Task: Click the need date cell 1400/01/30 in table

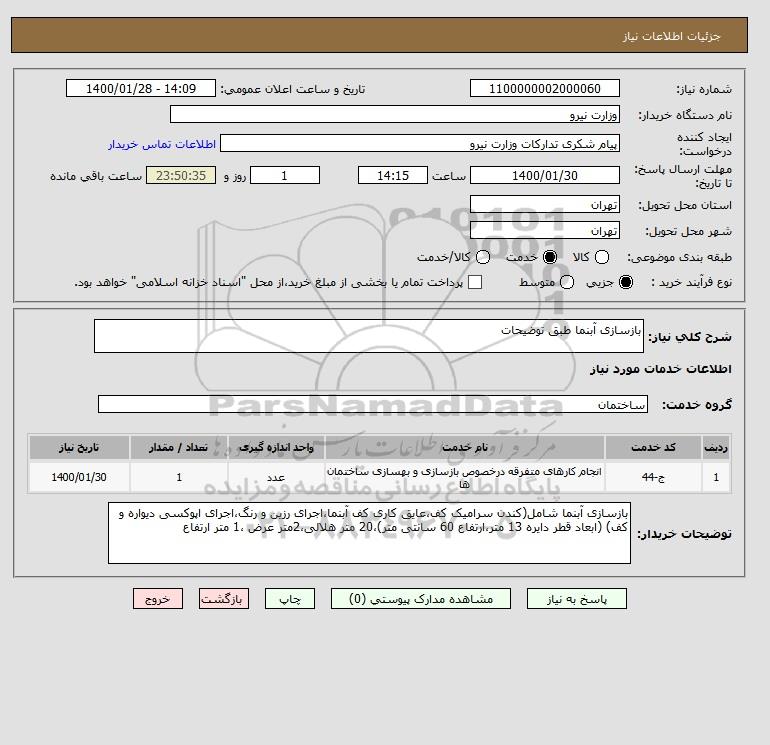Action: (x=79, y=477)
